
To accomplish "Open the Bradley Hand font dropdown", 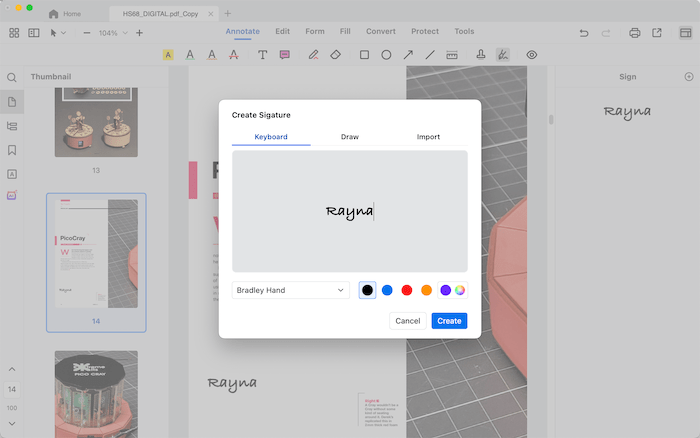I will click(290, 290).
